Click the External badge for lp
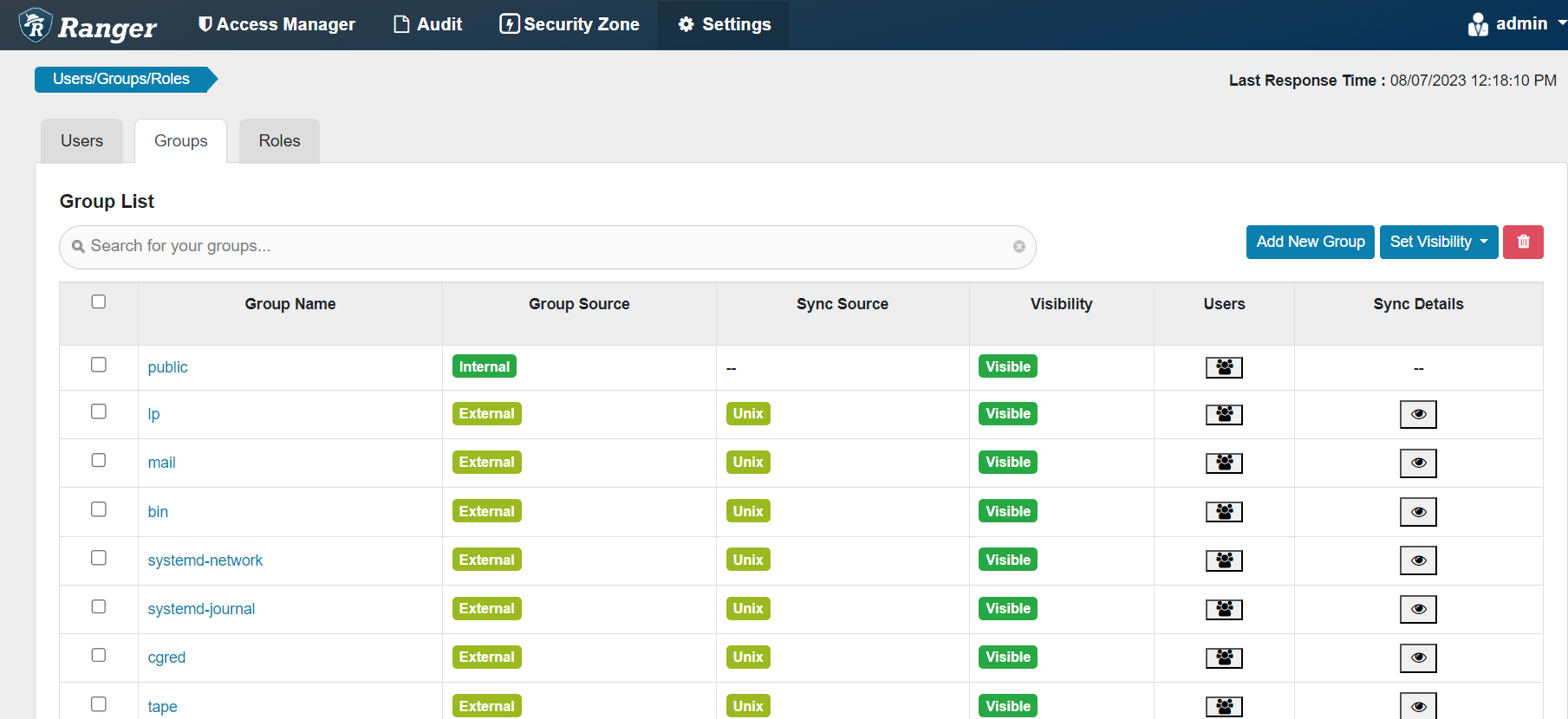 (x=487, y=413)
